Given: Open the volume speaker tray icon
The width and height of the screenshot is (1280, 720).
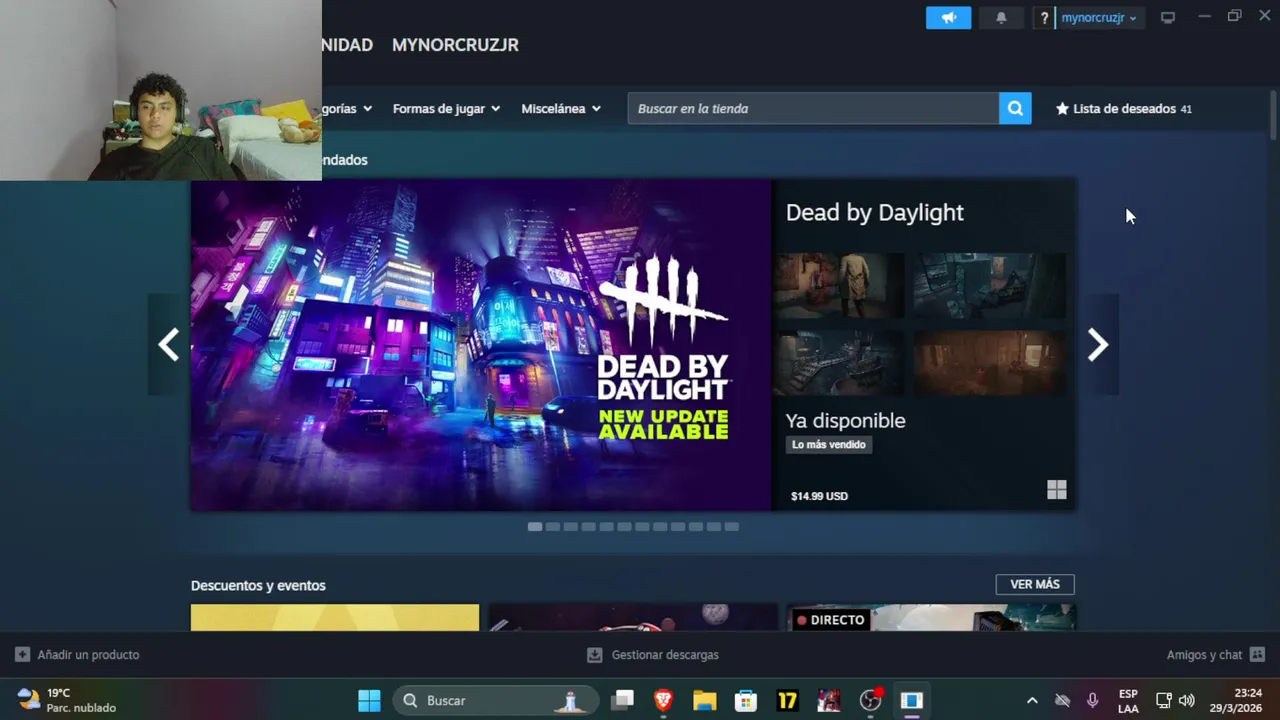Looking at the screenshot, I should tap(1187, 700).
